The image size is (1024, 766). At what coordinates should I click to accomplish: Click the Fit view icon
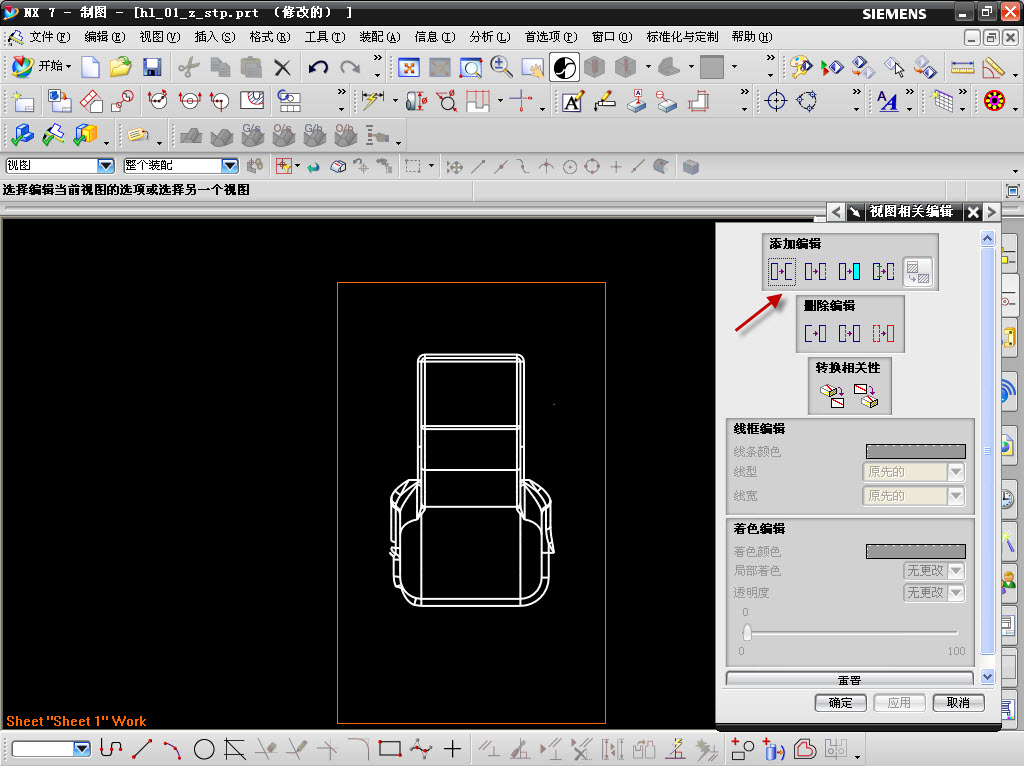409,68
